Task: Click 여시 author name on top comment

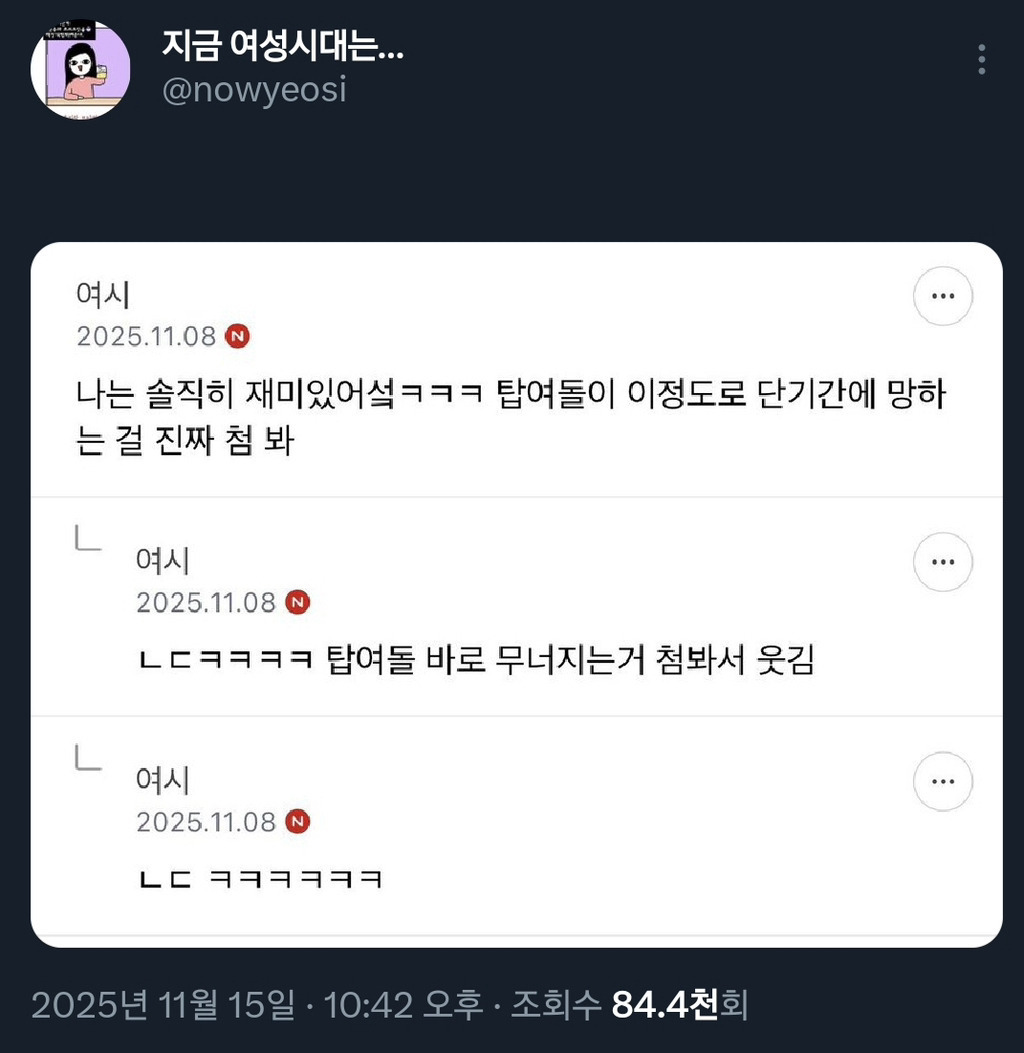Action: click(103, 295)
